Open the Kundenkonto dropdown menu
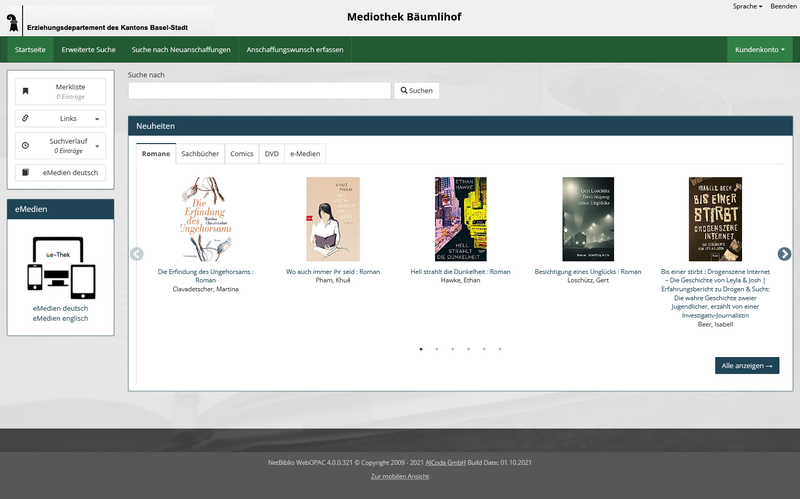This screenshot has width=800, height=499. [x=760, y=49]
